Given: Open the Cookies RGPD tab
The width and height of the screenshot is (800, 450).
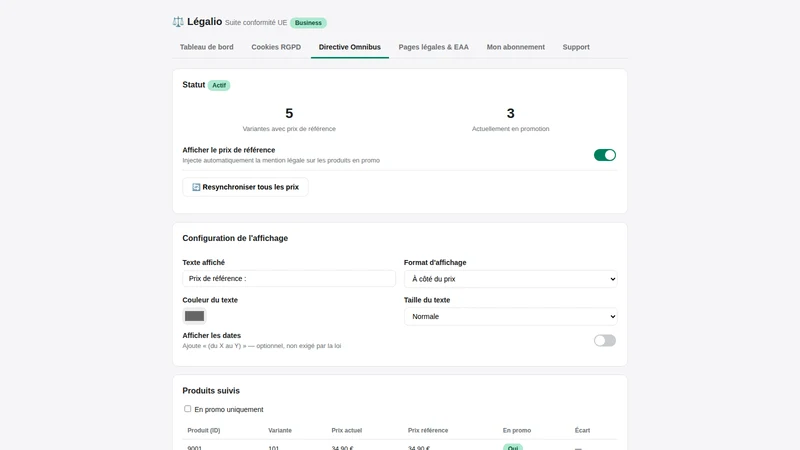Looking at the screenshot, I should [276, 47].
